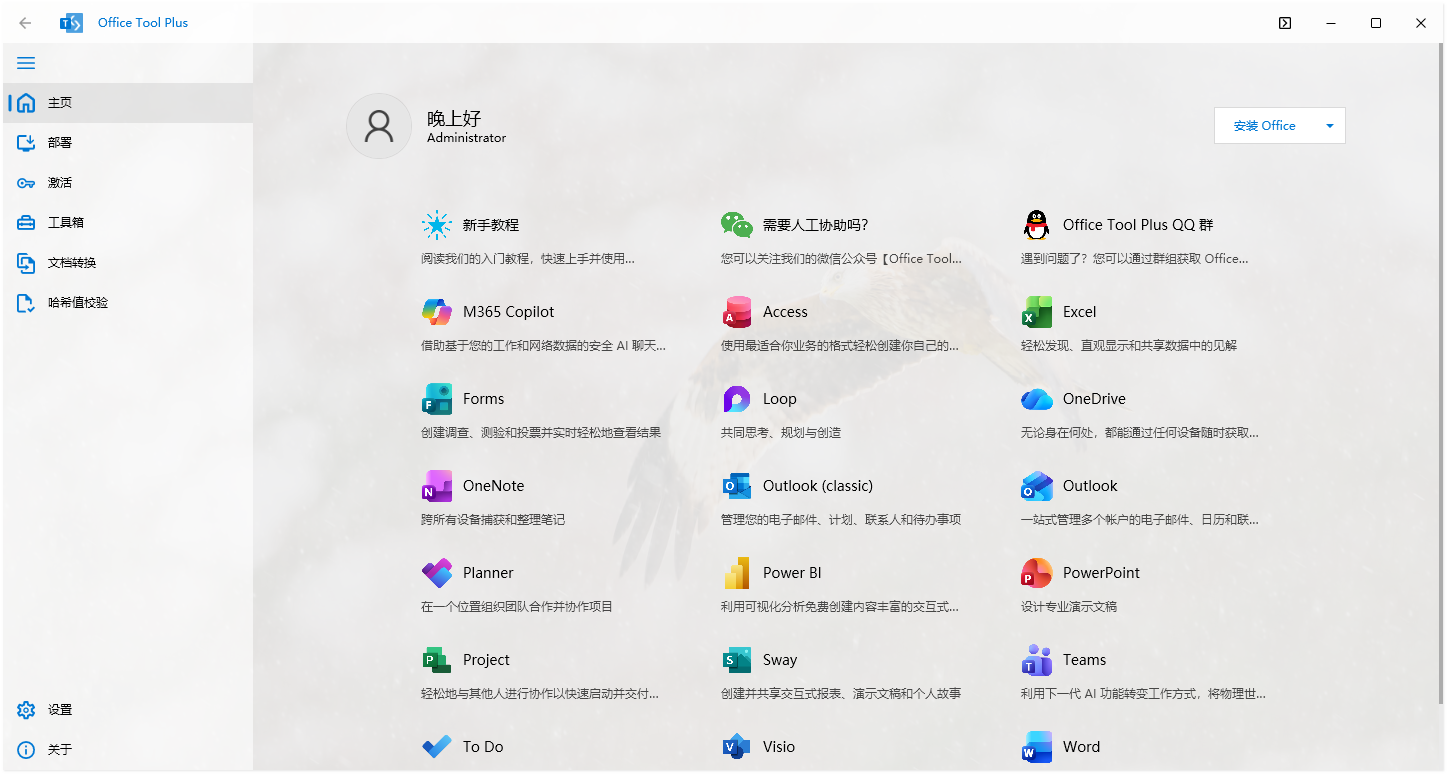Click the back arrow at top left
1447x774 pixels.
coord(24,22)
